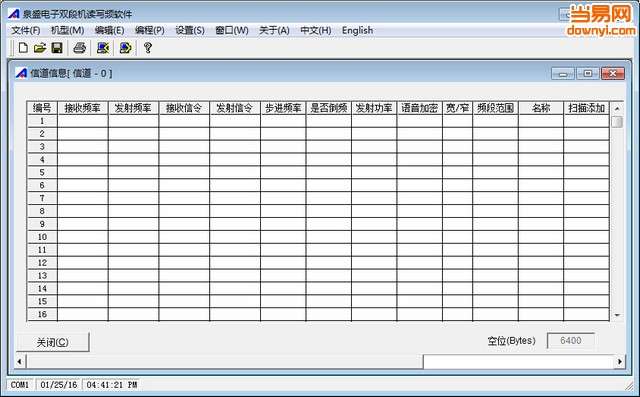640x397 pixels.
Task: Click the app logo in the title bar
Action: point(13,14)
